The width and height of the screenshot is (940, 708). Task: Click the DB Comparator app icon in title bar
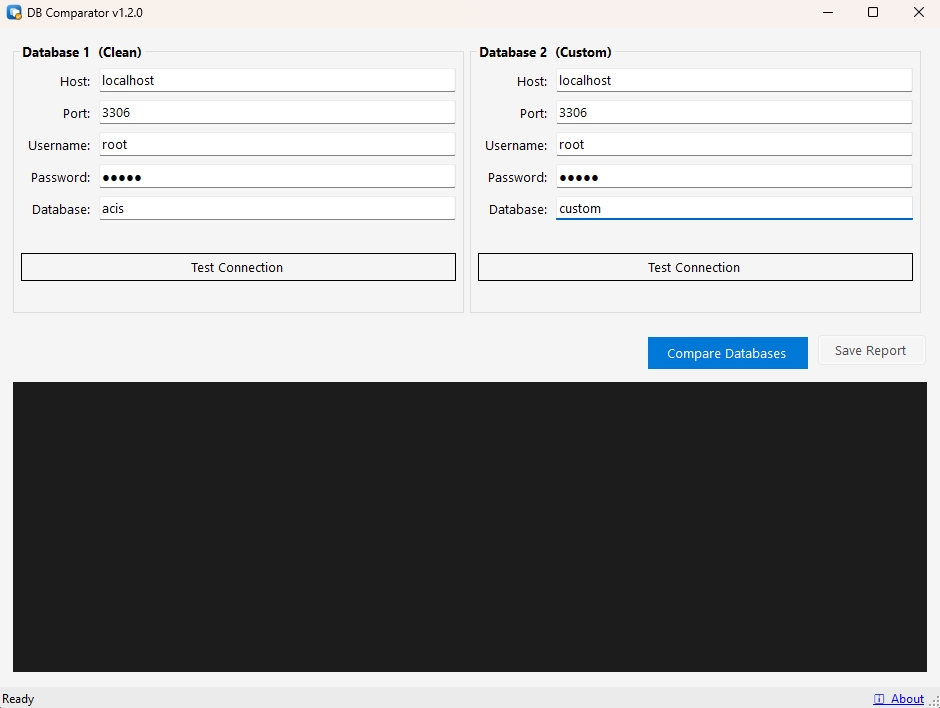(14, 13)
